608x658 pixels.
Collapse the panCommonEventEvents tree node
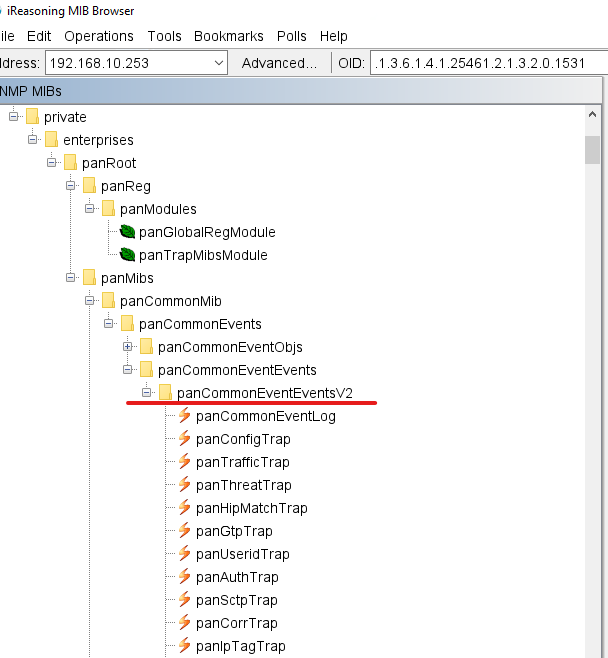click(x=128, y=369)
